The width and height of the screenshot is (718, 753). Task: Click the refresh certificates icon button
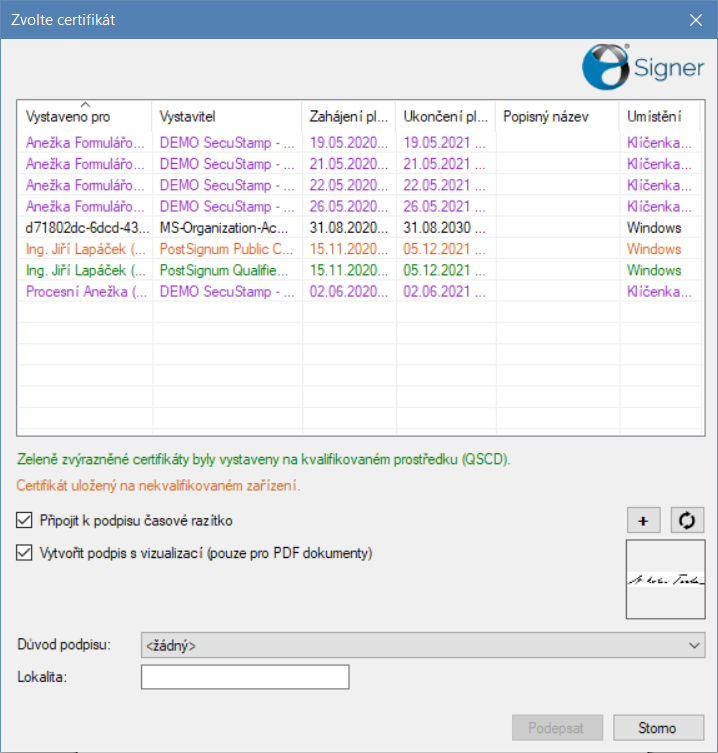tap(687, 520)
